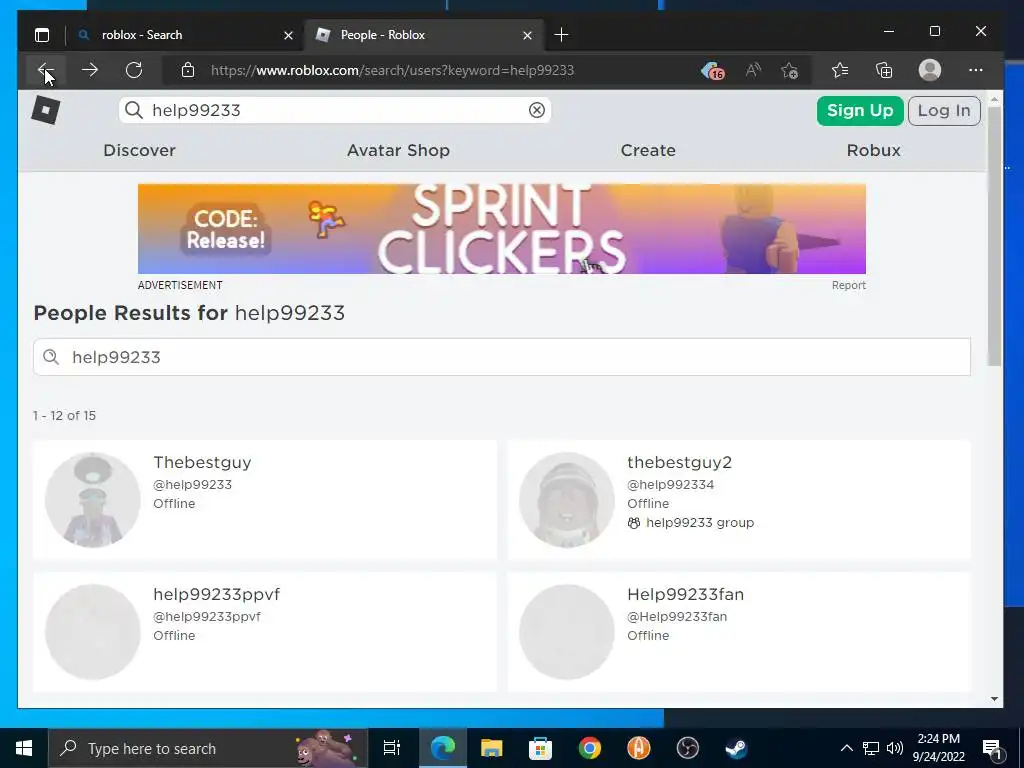This screenshot has height=768, width=1024.
Task: Show hidden system tray icons chevron
Action: [846, 748]
